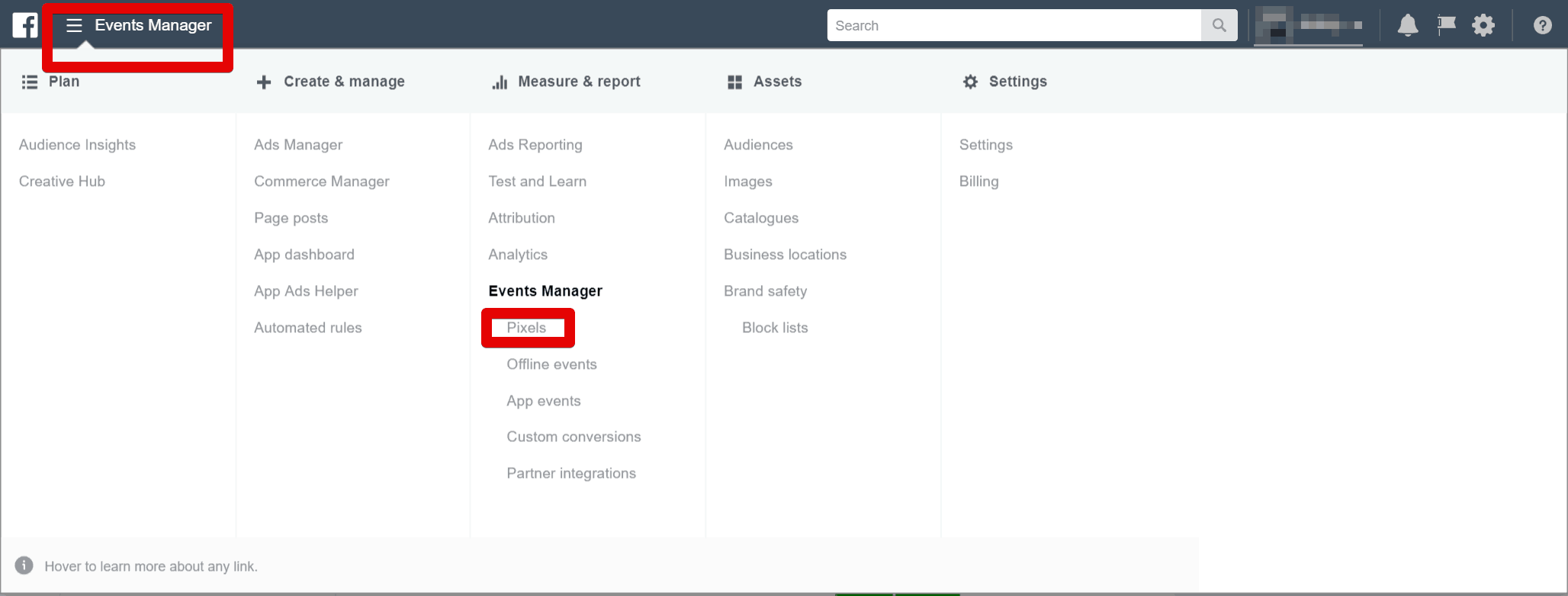Open Pixels under Events Manager

(526, 328)
